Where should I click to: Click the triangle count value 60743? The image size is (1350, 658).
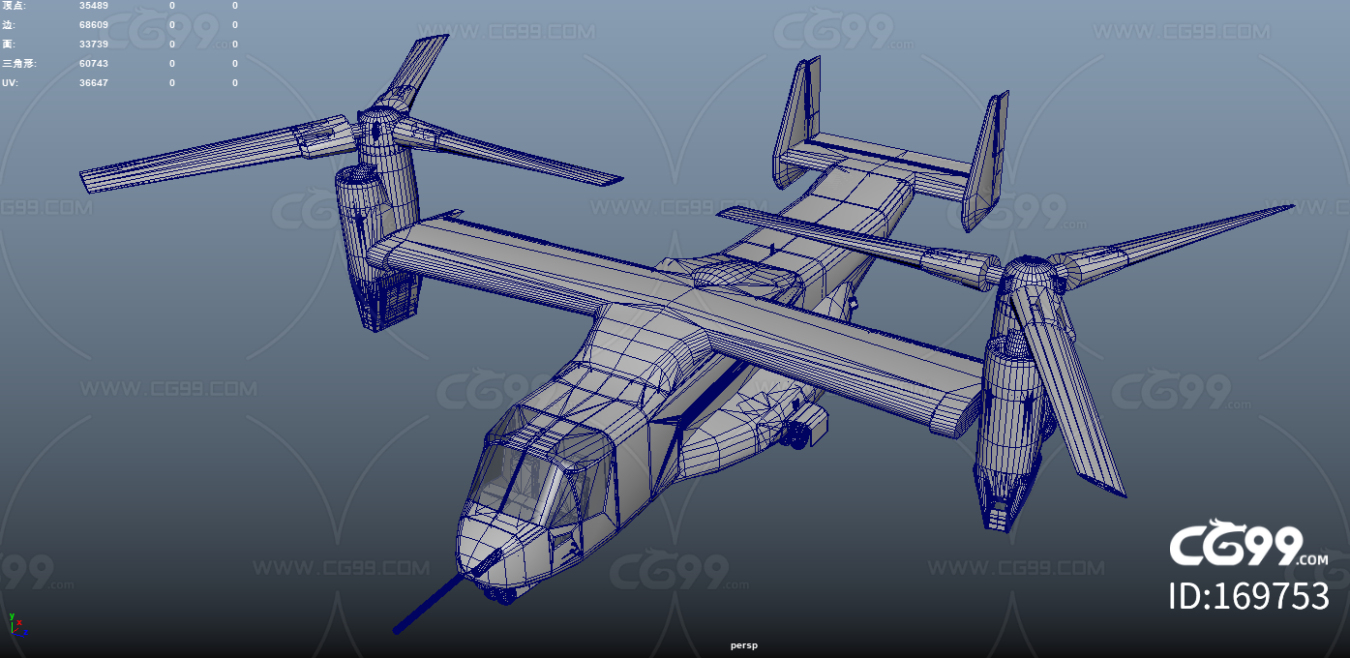pos(94,63)
